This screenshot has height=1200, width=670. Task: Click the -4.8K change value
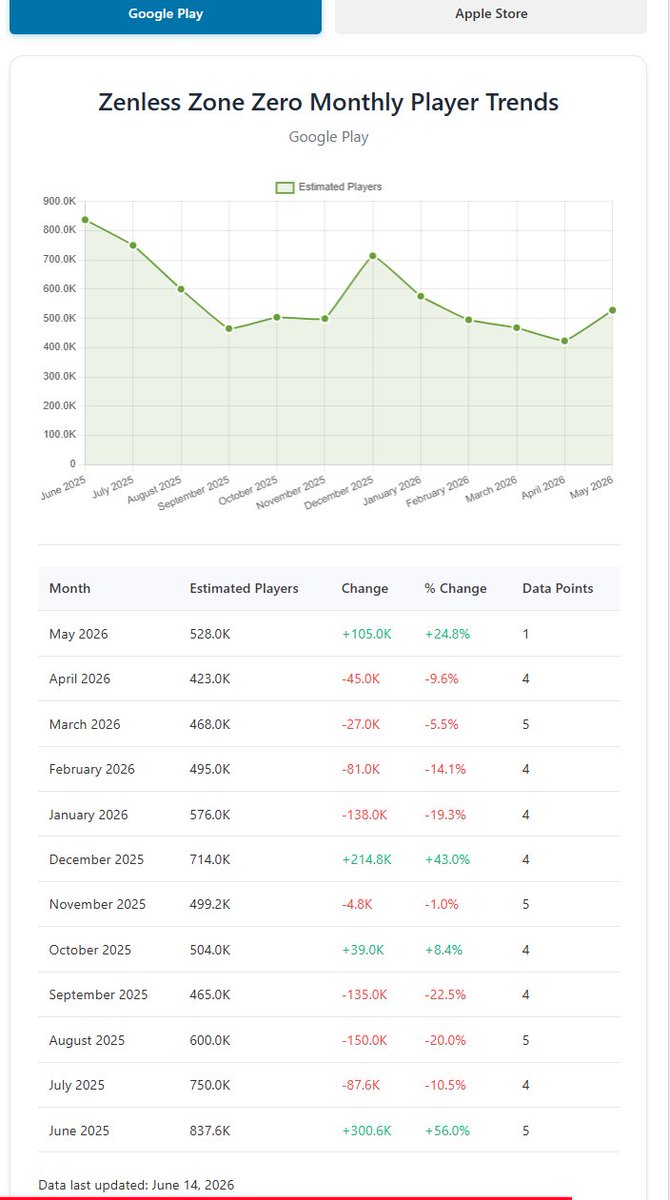(x=357, y=904)
